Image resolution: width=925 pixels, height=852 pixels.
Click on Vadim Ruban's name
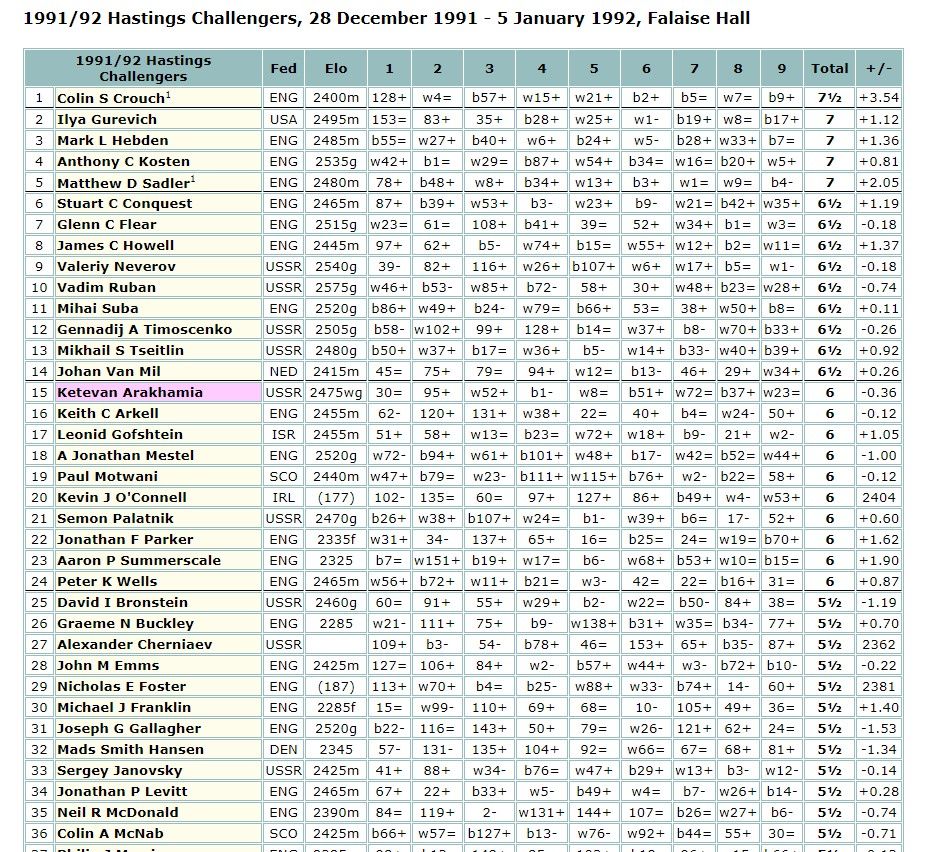click(106, 287)
